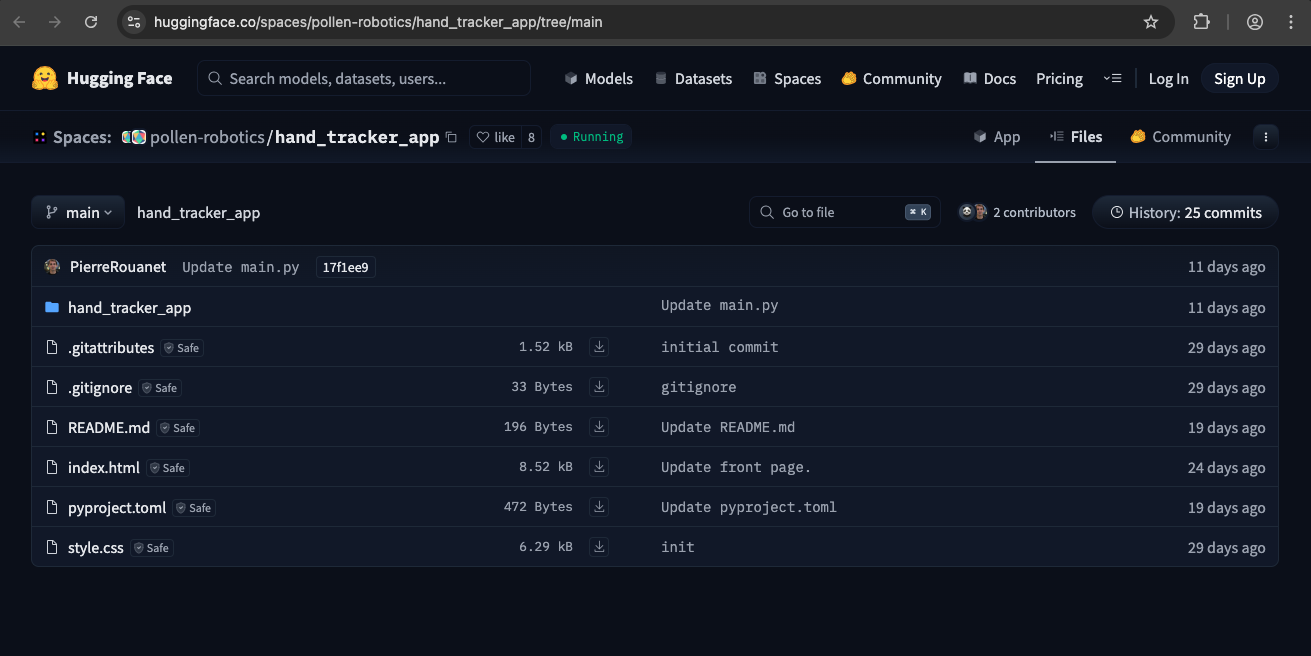This screenshot has height=656, width=1311.
Task: Click the hand_tracker_app breadcrumb path
Action: pos(198,212)
